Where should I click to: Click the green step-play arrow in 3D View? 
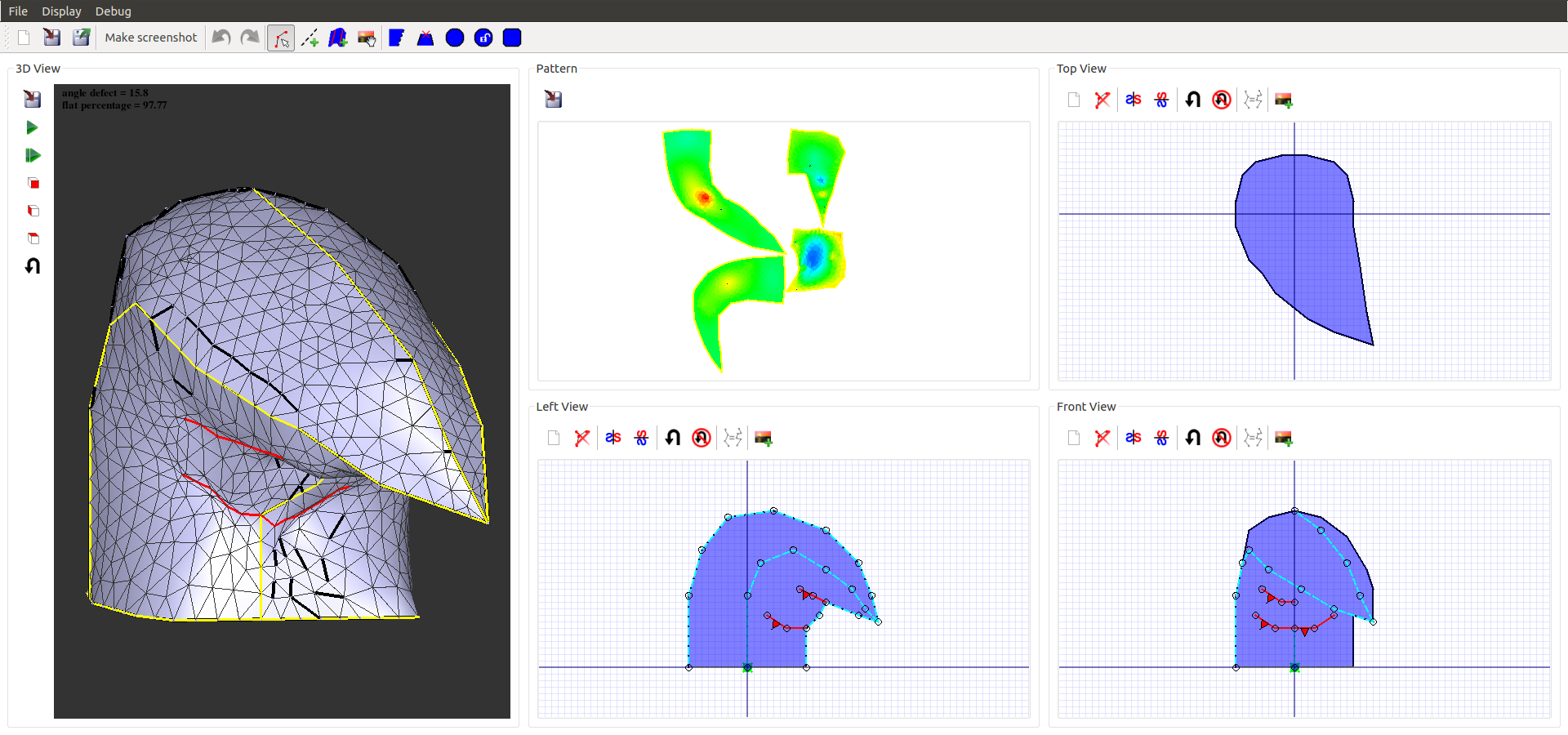33,155
